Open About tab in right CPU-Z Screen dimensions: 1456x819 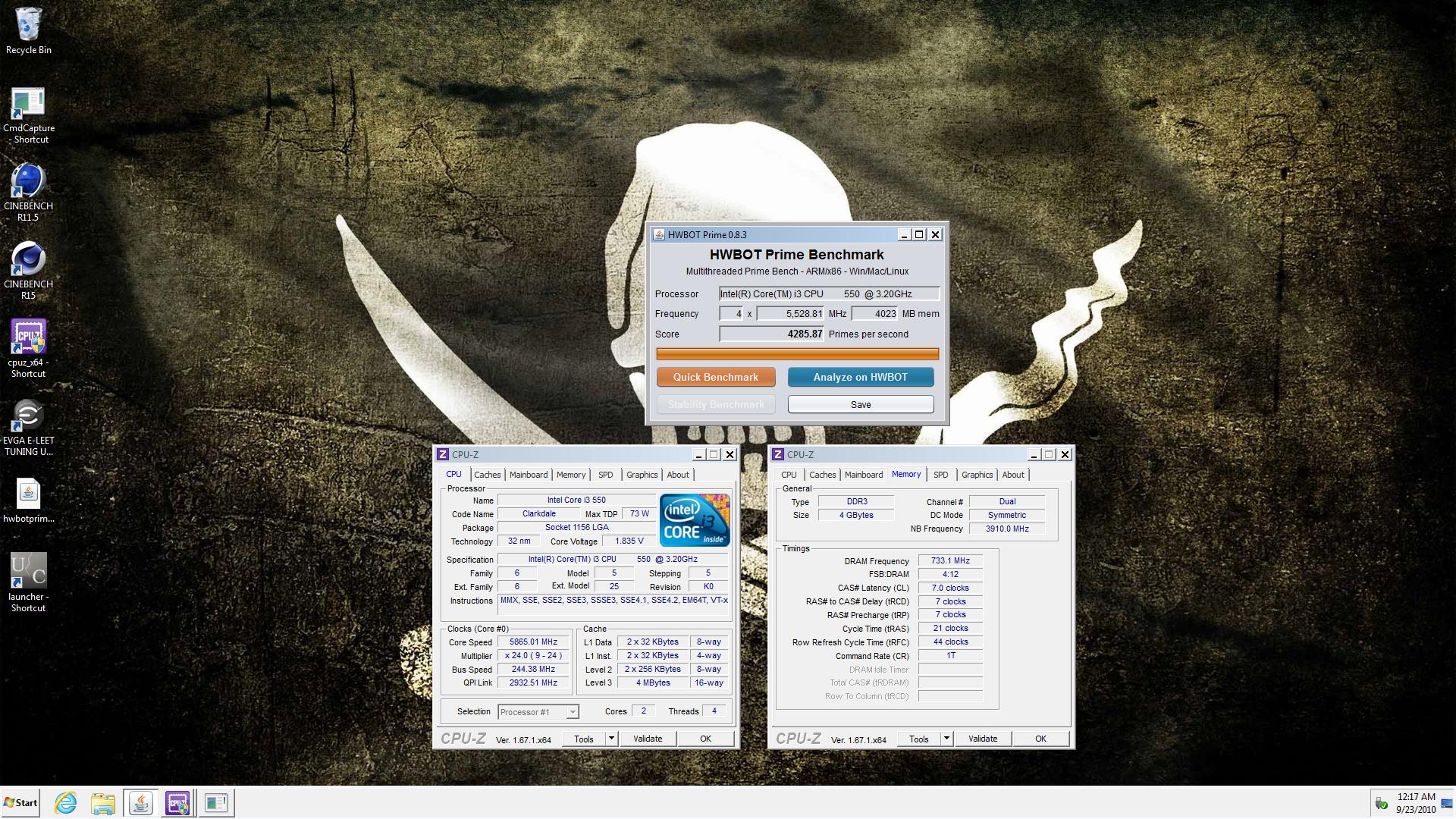[x=1013, y=475]
